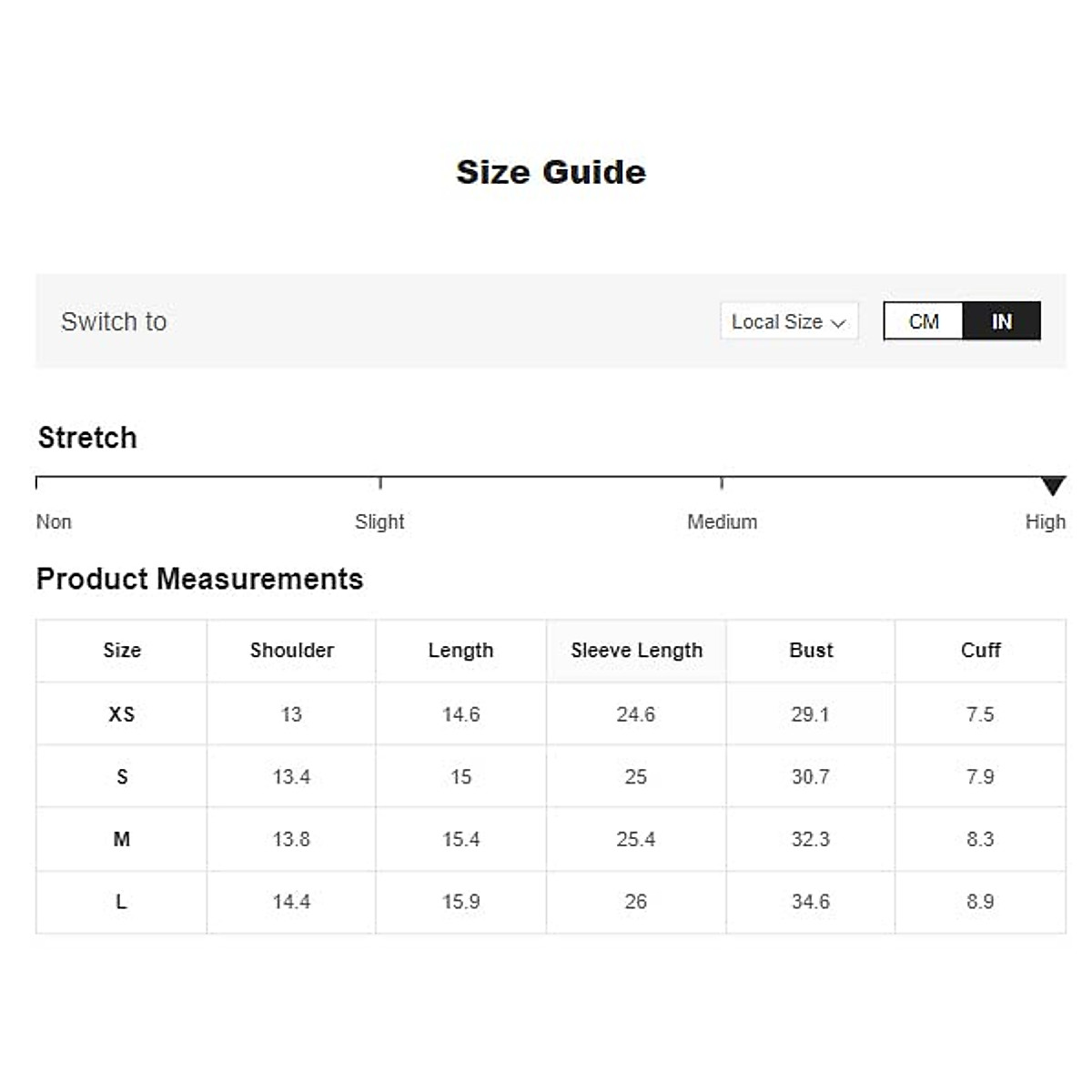Select the M size row label

coord(121,839)
